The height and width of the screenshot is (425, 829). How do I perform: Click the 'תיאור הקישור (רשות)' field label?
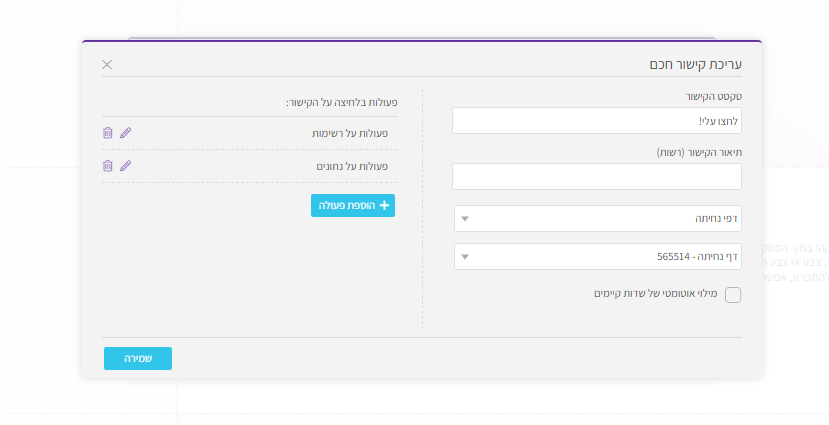point(698,153)
